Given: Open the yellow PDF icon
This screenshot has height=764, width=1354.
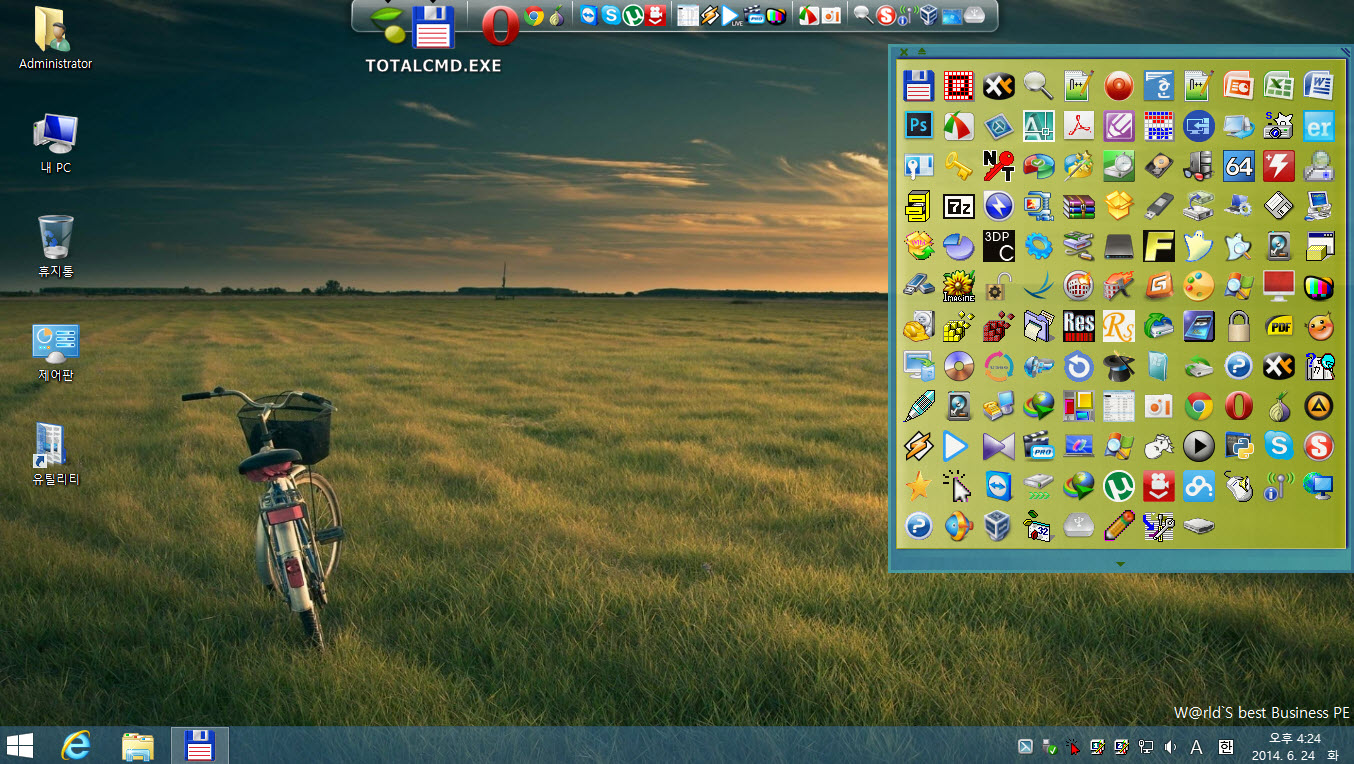Looking at the screenshot, I should (x=1278, y=326).
